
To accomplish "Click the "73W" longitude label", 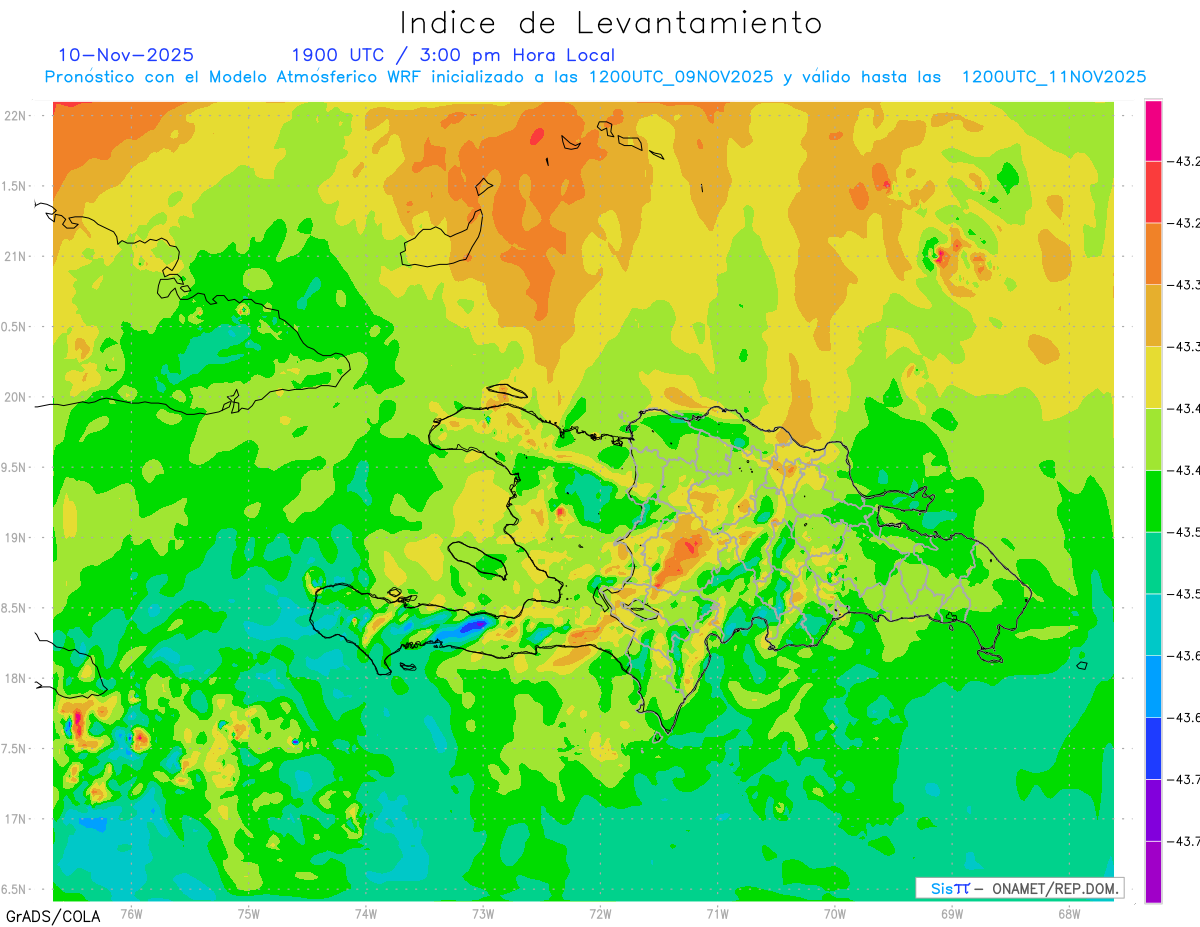I will (483, 914).
